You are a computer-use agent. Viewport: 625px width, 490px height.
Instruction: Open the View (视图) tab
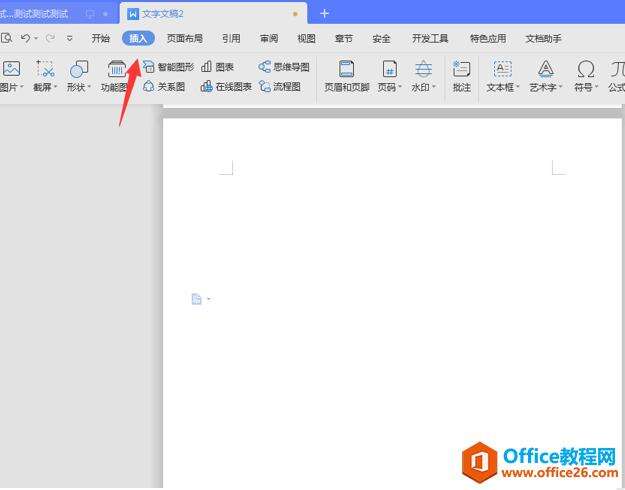(x=306, y=38)
